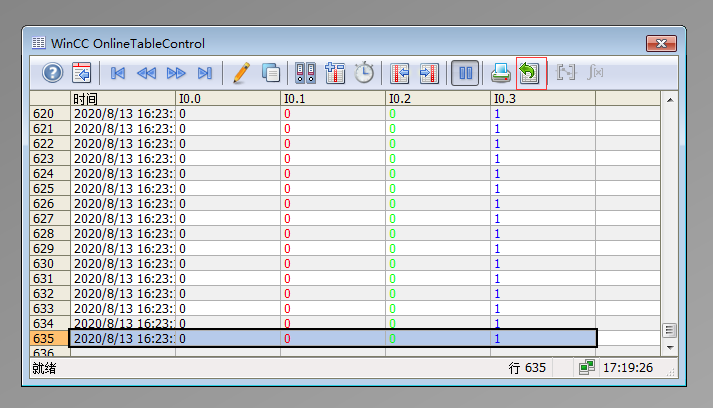Open the configuration dialog icon
Image resolution: width=713 pixels, height=408 pixels.
(81, 73)
